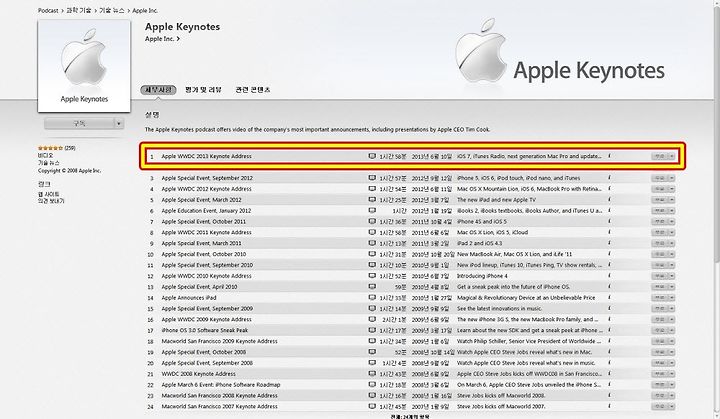Open info icon for Special Event October 2008
This screenshot has width=720, height=419.
pos(609,352)
